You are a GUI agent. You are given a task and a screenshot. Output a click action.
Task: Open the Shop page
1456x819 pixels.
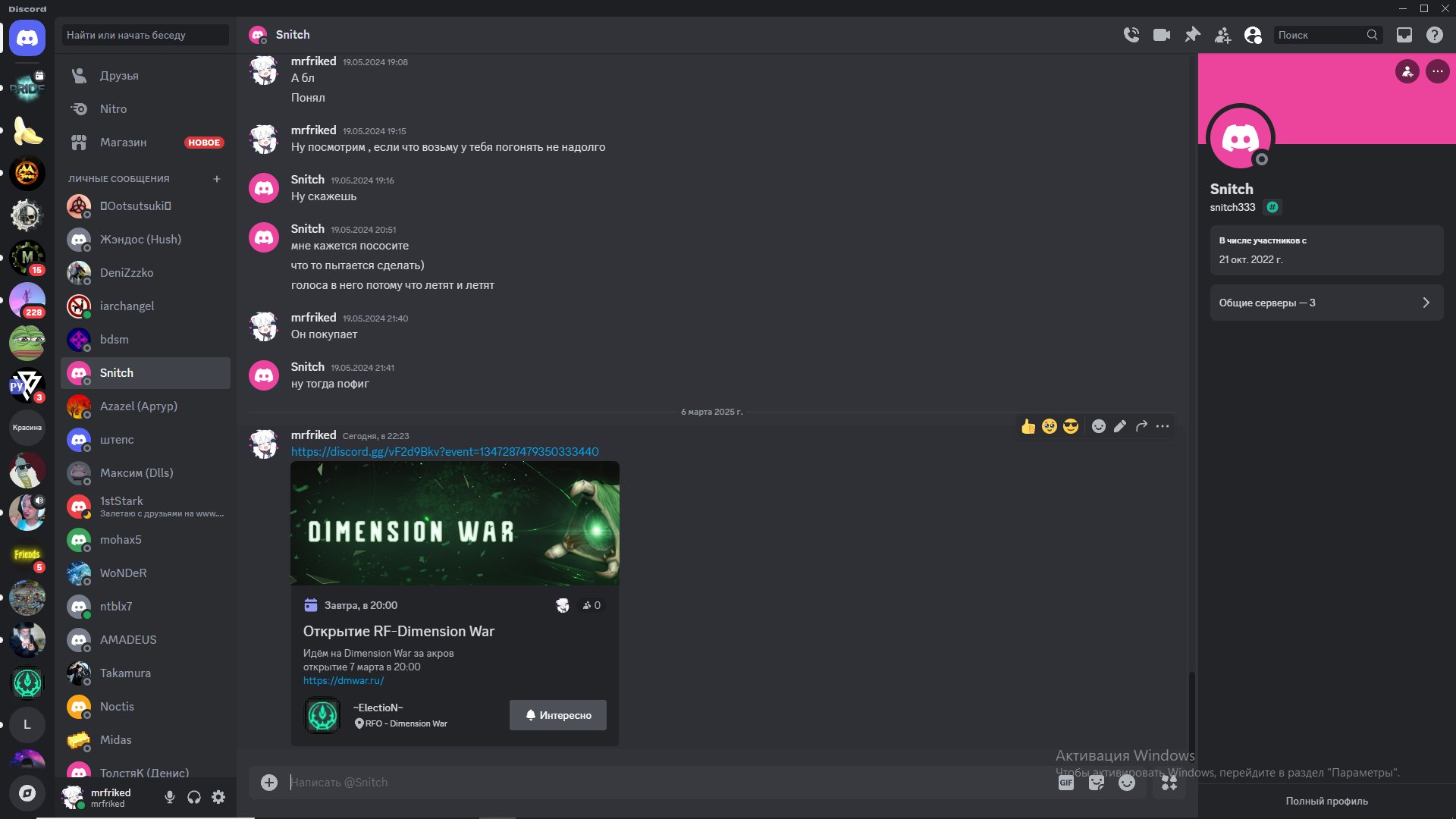[146, 143]
